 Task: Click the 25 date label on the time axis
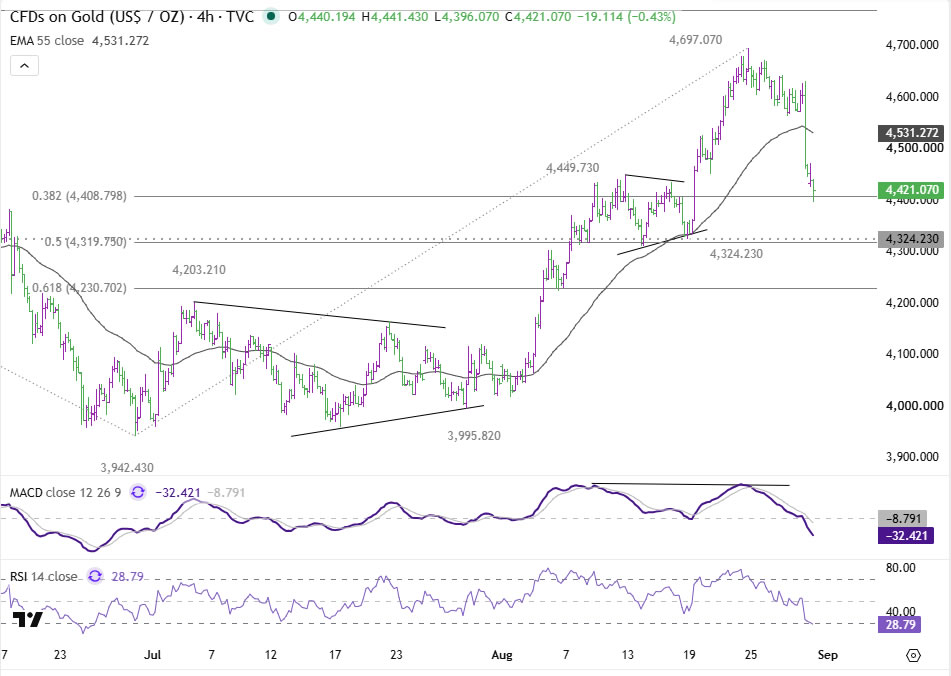pyautogui.click(x=751, y=655)
